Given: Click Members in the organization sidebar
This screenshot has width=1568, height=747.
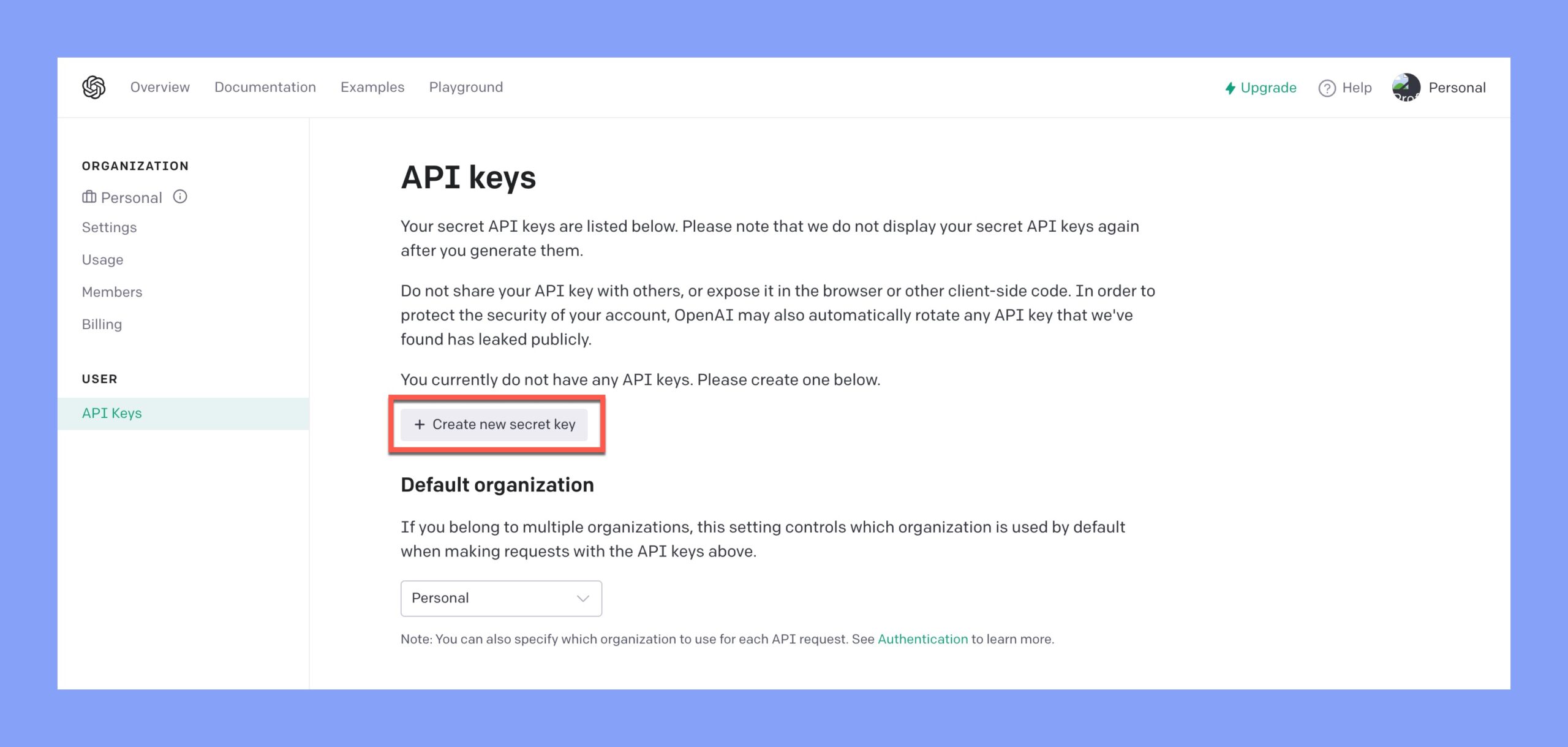Looking at the screenshot, I should (112, 291).
